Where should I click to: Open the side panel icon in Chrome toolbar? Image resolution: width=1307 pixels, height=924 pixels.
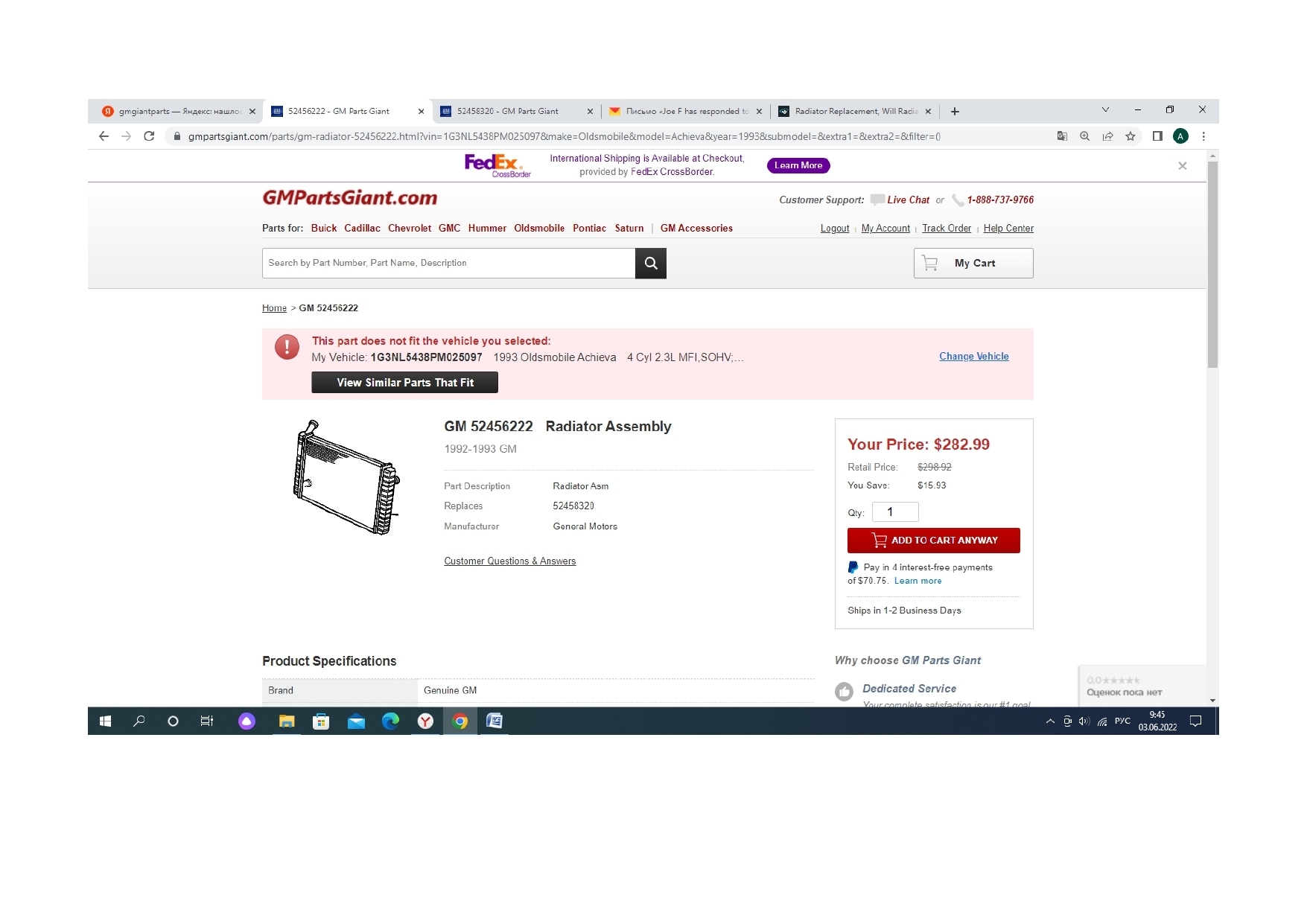[x=1157, y=136]
